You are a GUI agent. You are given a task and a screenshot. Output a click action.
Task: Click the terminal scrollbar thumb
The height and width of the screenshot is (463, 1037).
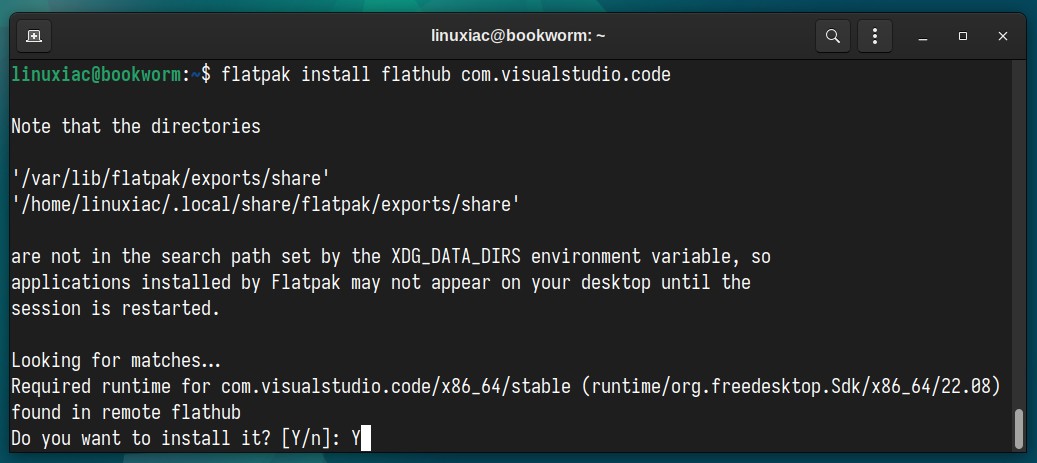tap(1019, 429)
